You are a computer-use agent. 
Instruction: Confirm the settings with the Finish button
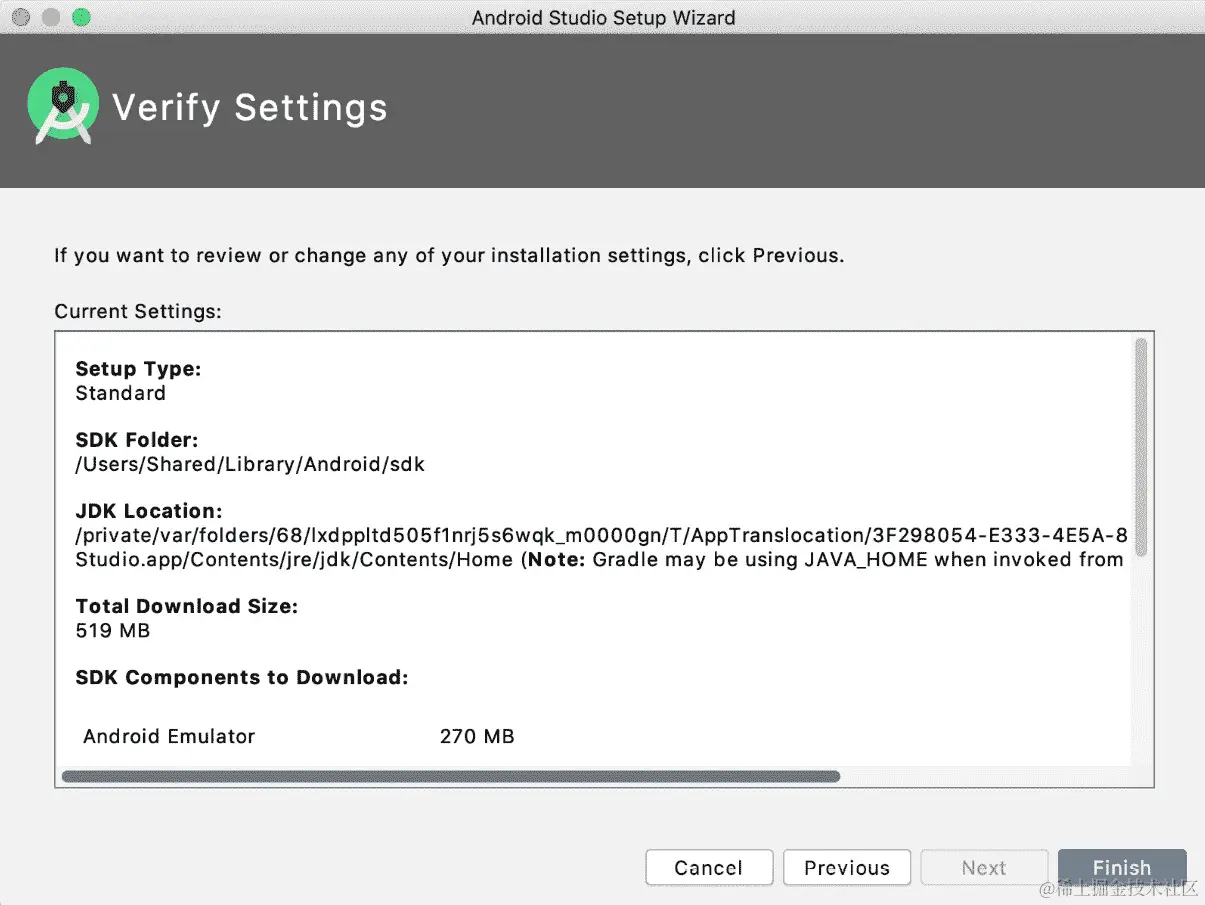[1122, 867]
